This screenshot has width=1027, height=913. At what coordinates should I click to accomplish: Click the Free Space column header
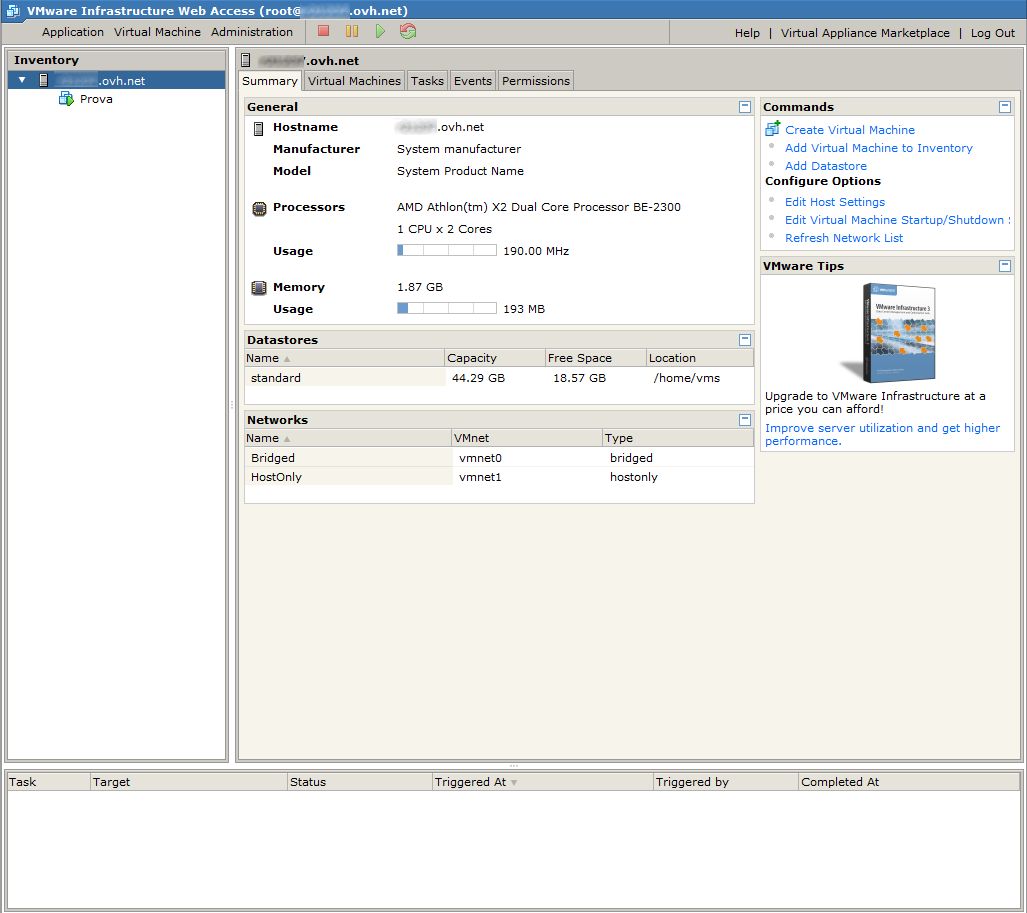click(595, 358)
